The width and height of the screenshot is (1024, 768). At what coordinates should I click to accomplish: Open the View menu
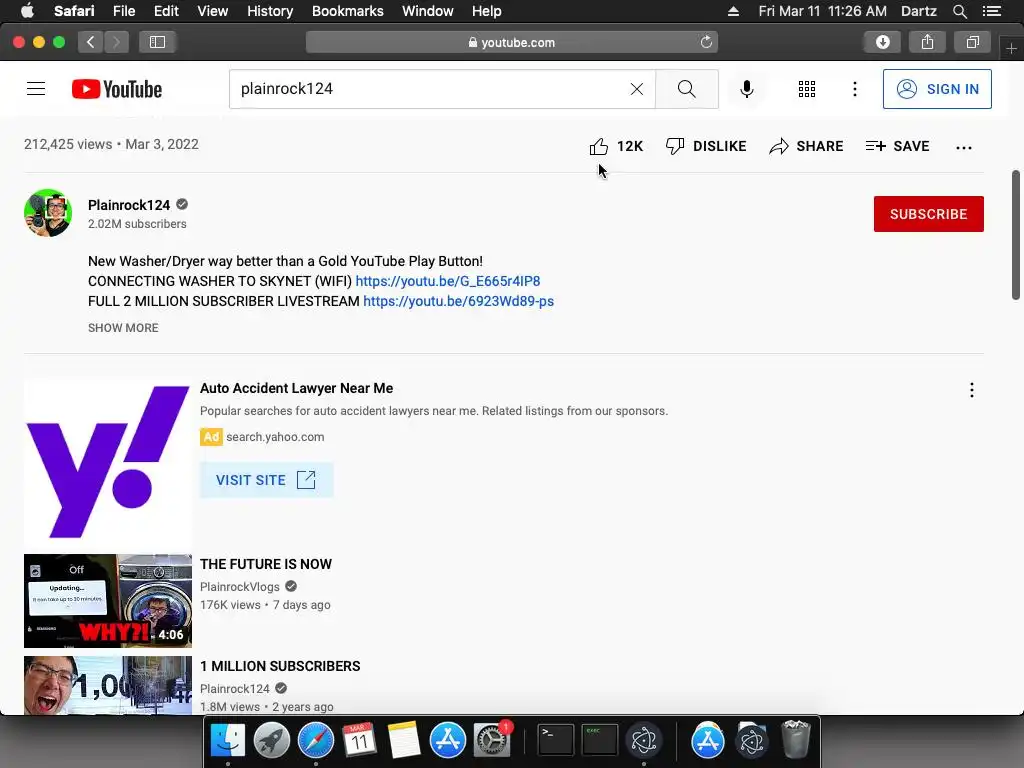tap(213, 11)
